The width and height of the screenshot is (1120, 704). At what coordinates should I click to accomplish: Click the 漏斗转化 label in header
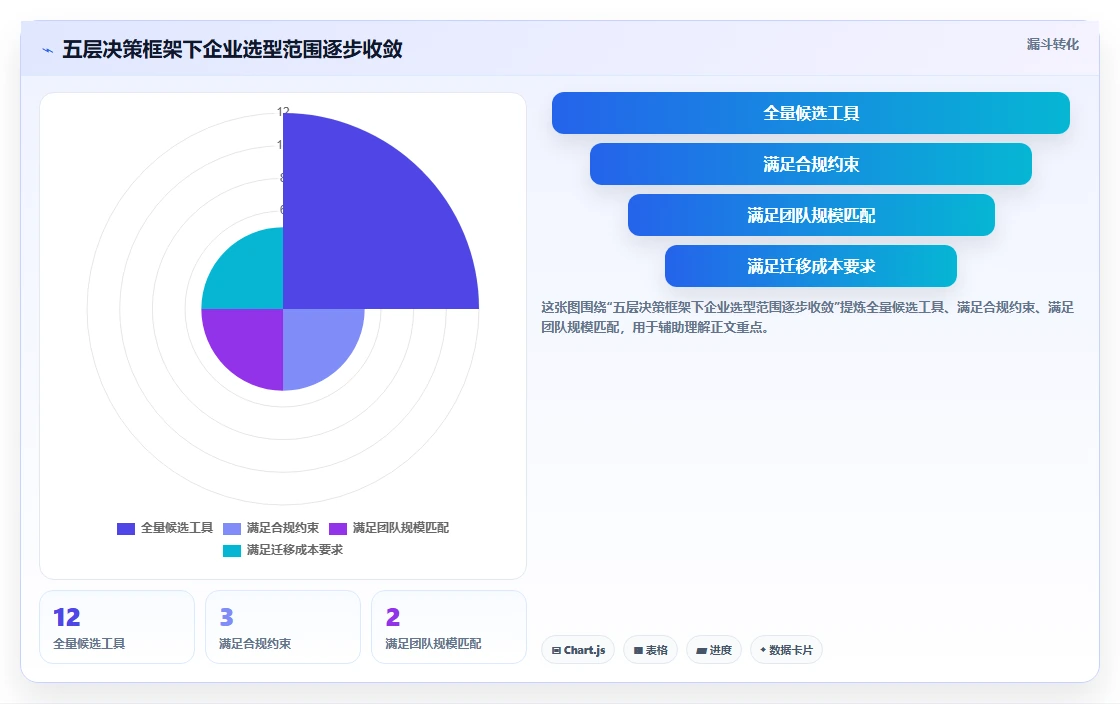click(x=1052, y=44)
